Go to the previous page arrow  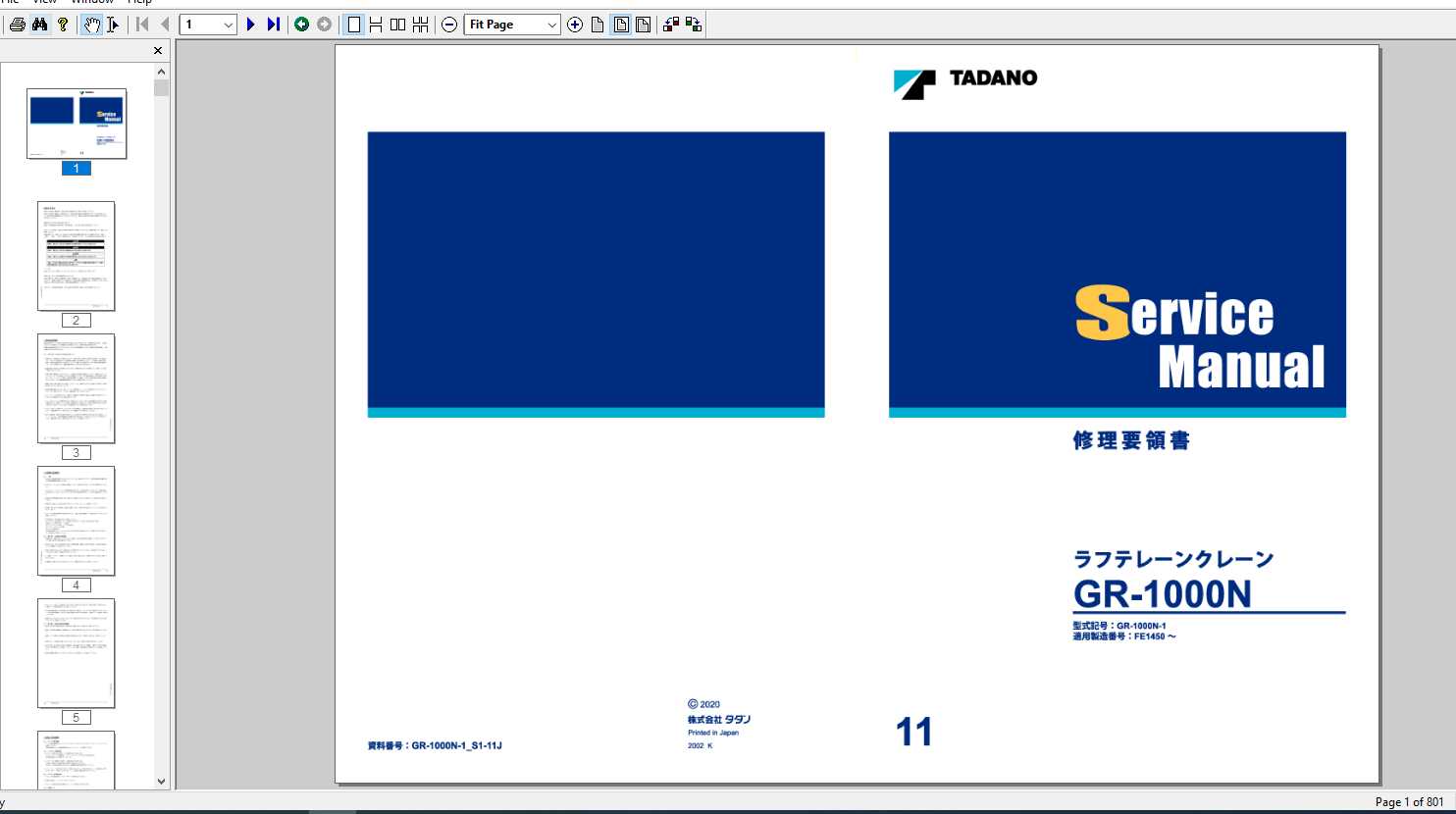[x=164, y=25]
